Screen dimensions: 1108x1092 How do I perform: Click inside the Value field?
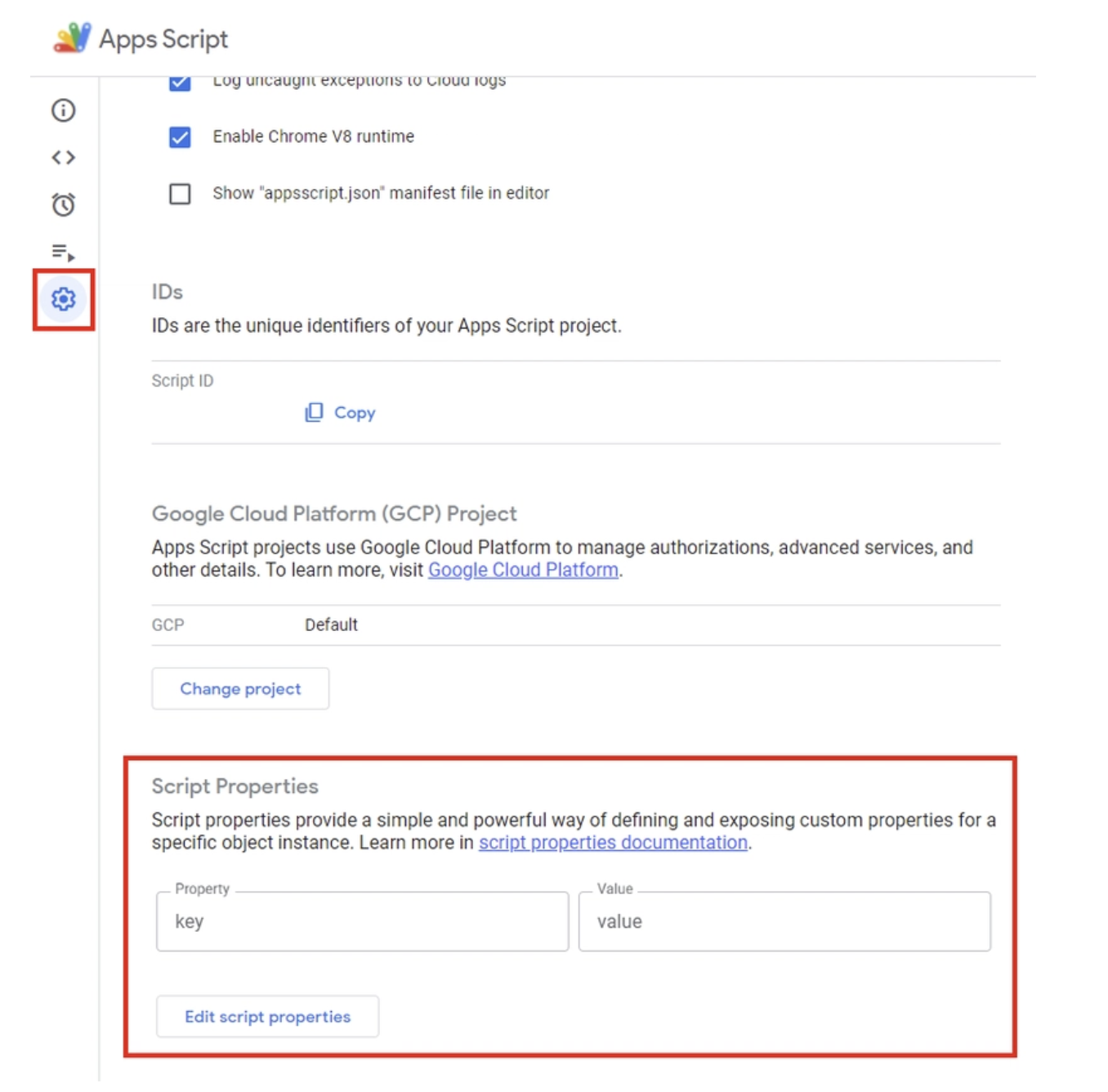tap(783, 921)
